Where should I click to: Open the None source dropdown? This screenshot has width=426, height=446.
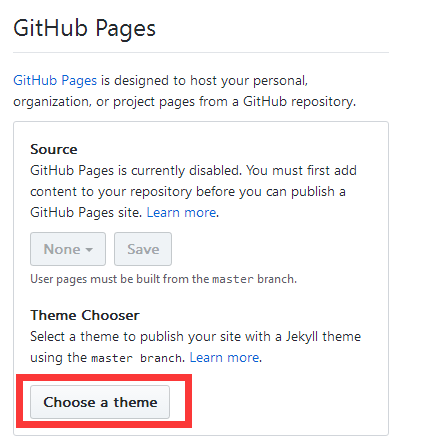click(x=68, y=249)
